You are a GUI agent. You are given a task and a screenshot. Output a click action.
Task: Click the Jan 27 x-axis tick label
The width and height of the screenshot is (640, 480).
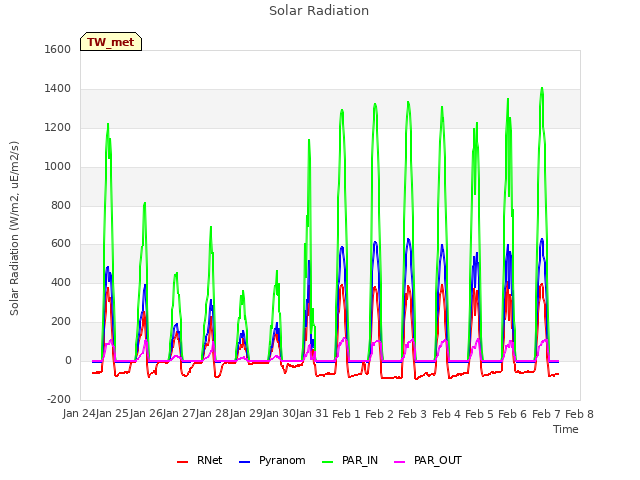coord(180,414)
